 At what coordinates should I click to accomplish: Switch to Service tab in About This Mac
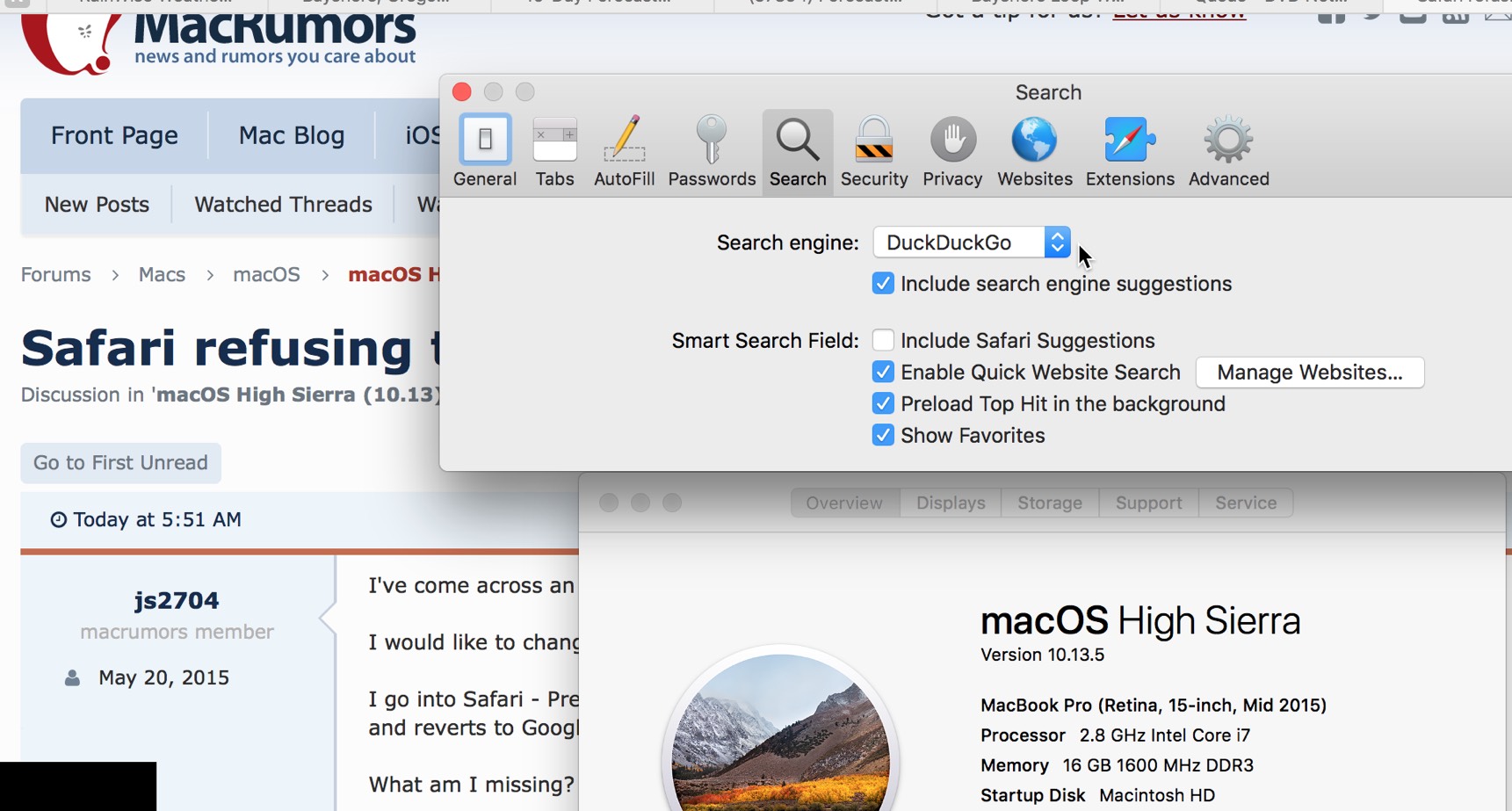1246,503
